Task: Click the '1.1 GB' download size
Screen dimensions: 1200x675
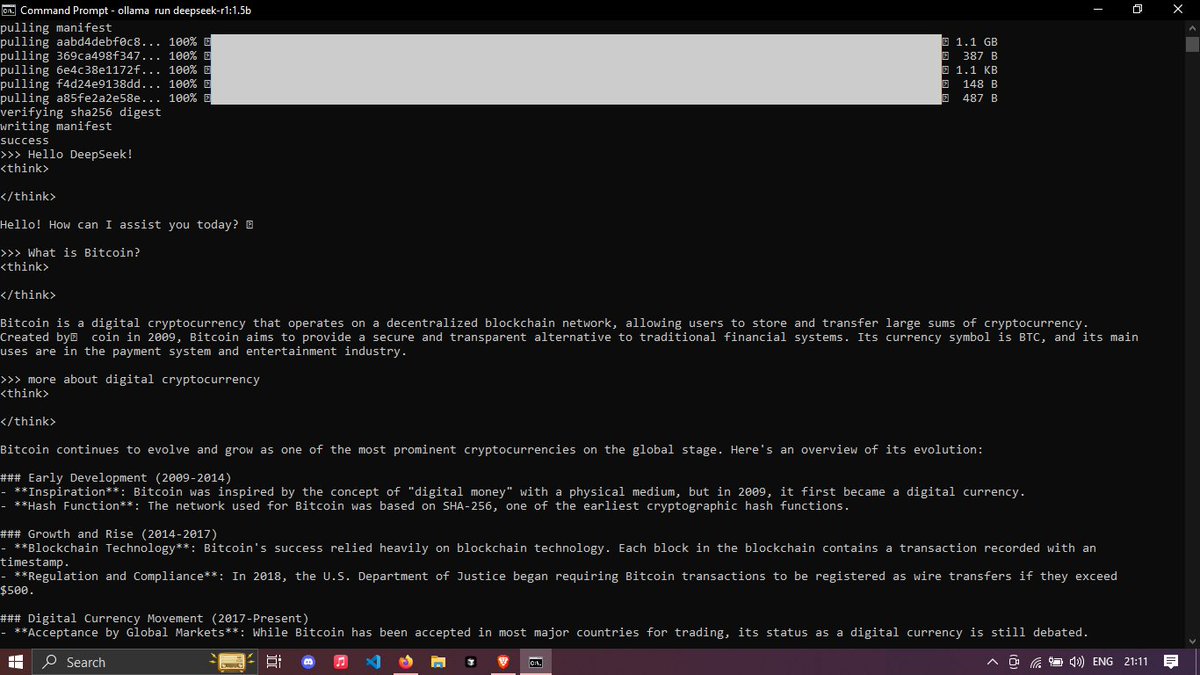Action: point(976,43)
